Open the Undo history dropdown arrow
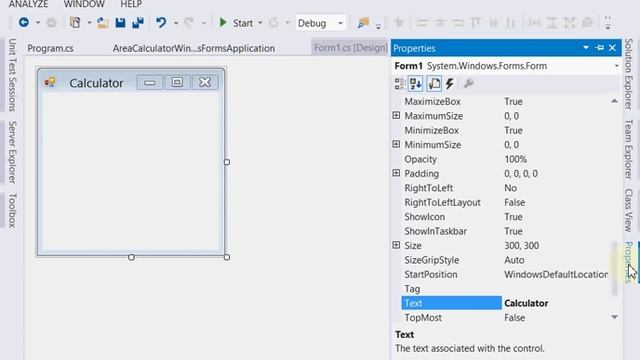The image size is (640, 360). click(176, 23)
